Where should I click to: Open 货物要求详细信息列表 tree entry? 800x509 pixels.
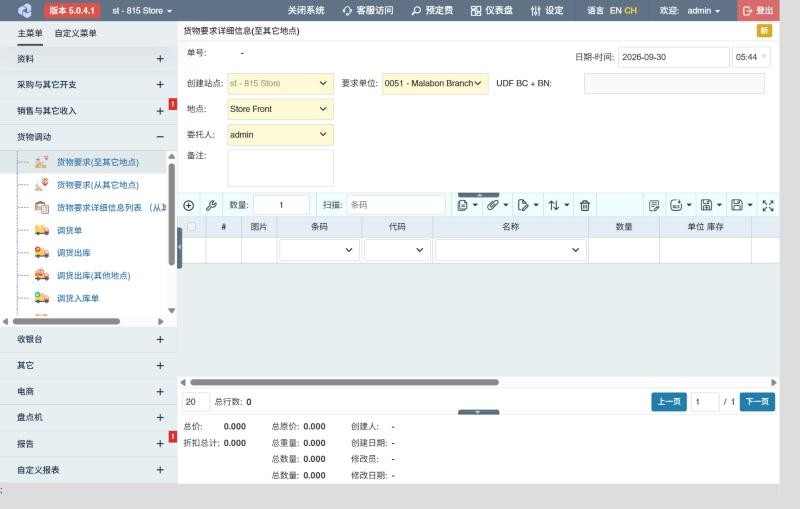(x=111, y=208)
